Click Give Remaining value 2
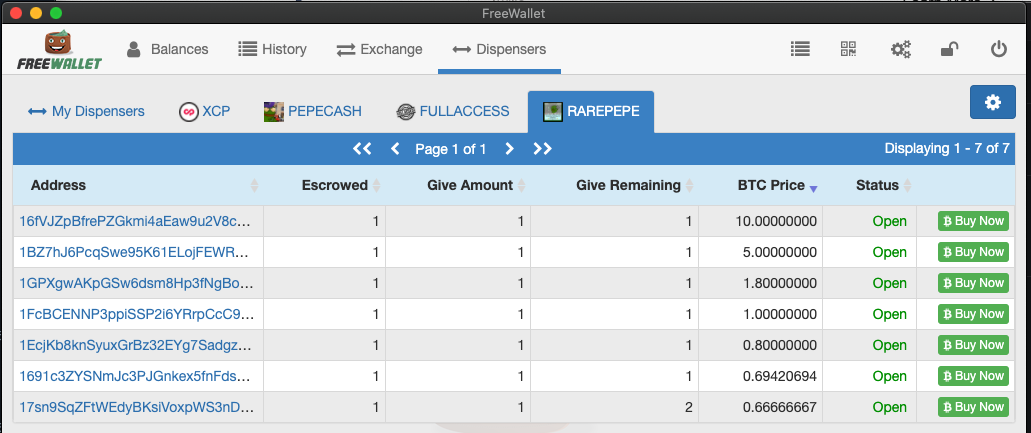1031x433 pixels. click(x=688, y=407)
